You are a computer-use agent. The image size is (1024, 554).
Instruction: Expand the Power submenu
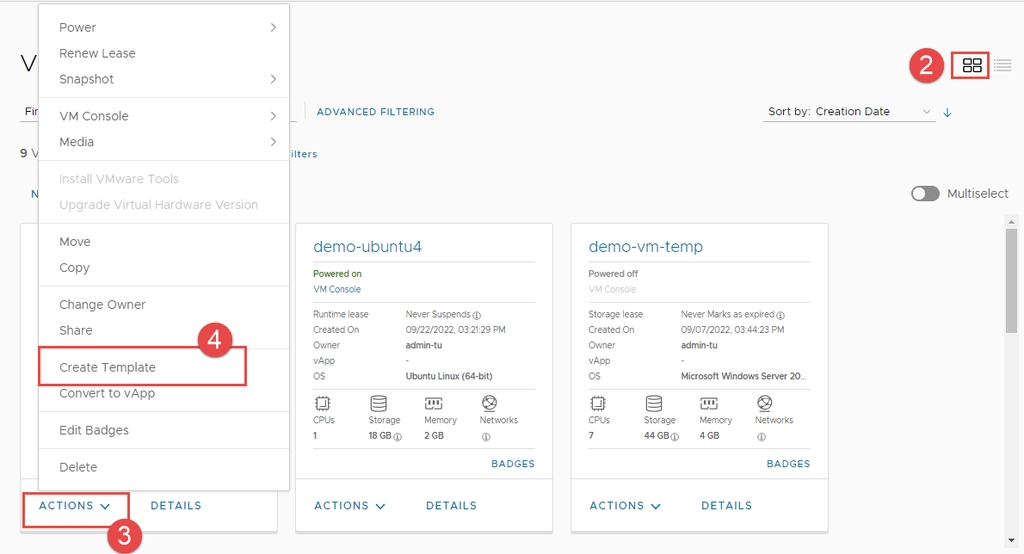tap(165, 28)
